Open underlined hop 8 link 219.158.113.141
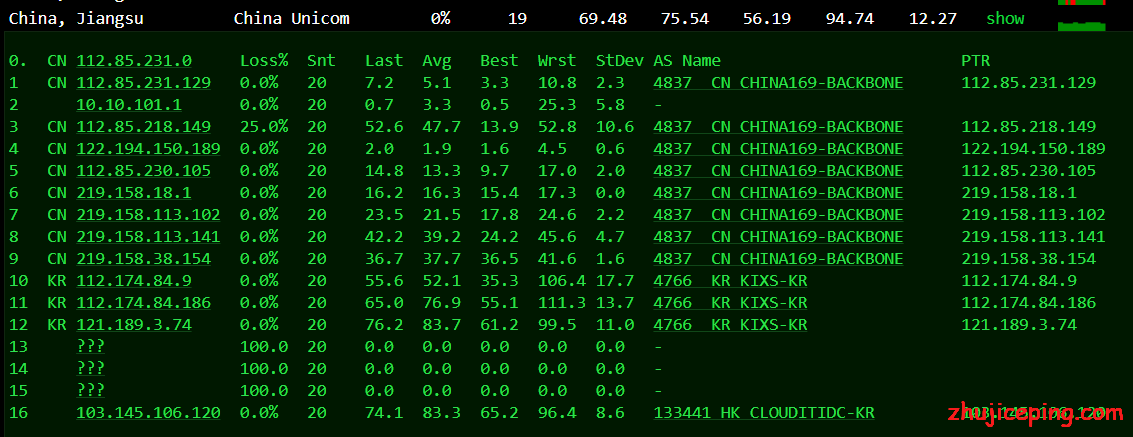Viewport: 1133px width, 437px height. (x=149, y=237)
